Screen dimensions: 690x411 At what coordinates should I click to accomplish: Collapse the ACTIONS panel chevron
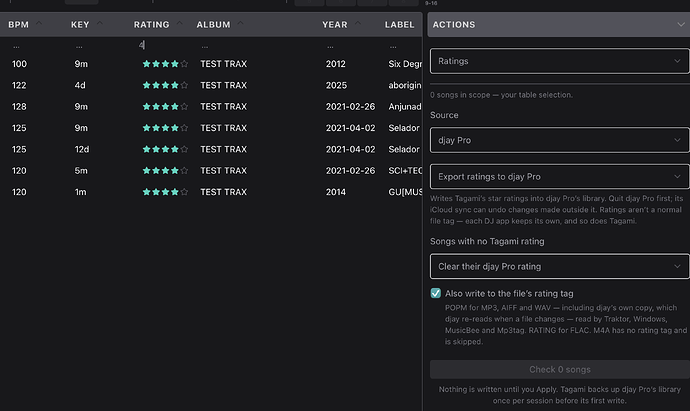681,25
